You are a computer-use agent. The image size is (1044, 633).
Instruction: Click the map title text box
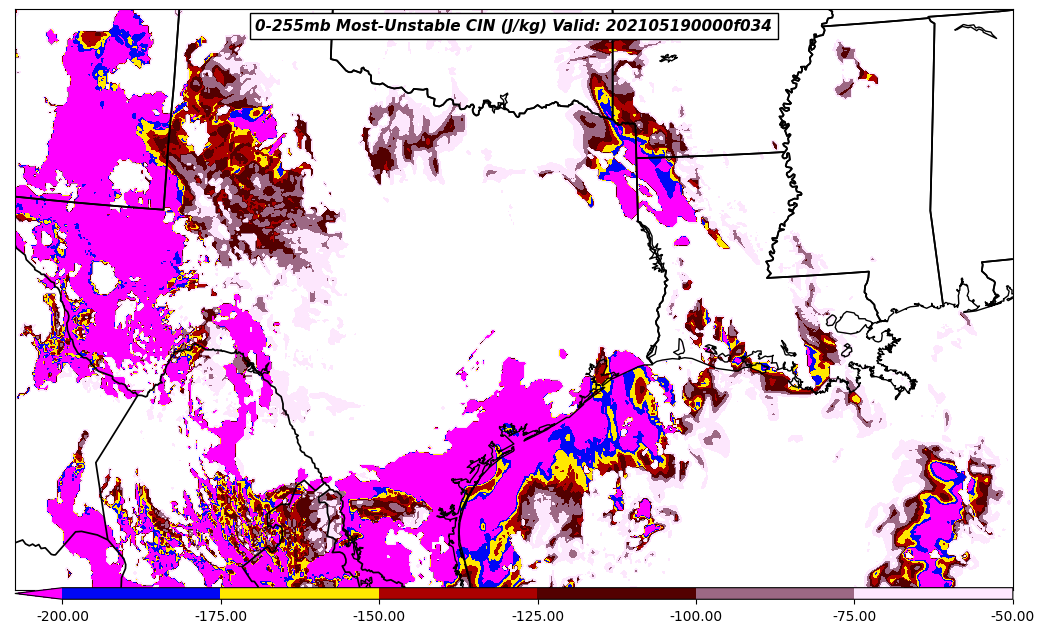click(513, 25)
